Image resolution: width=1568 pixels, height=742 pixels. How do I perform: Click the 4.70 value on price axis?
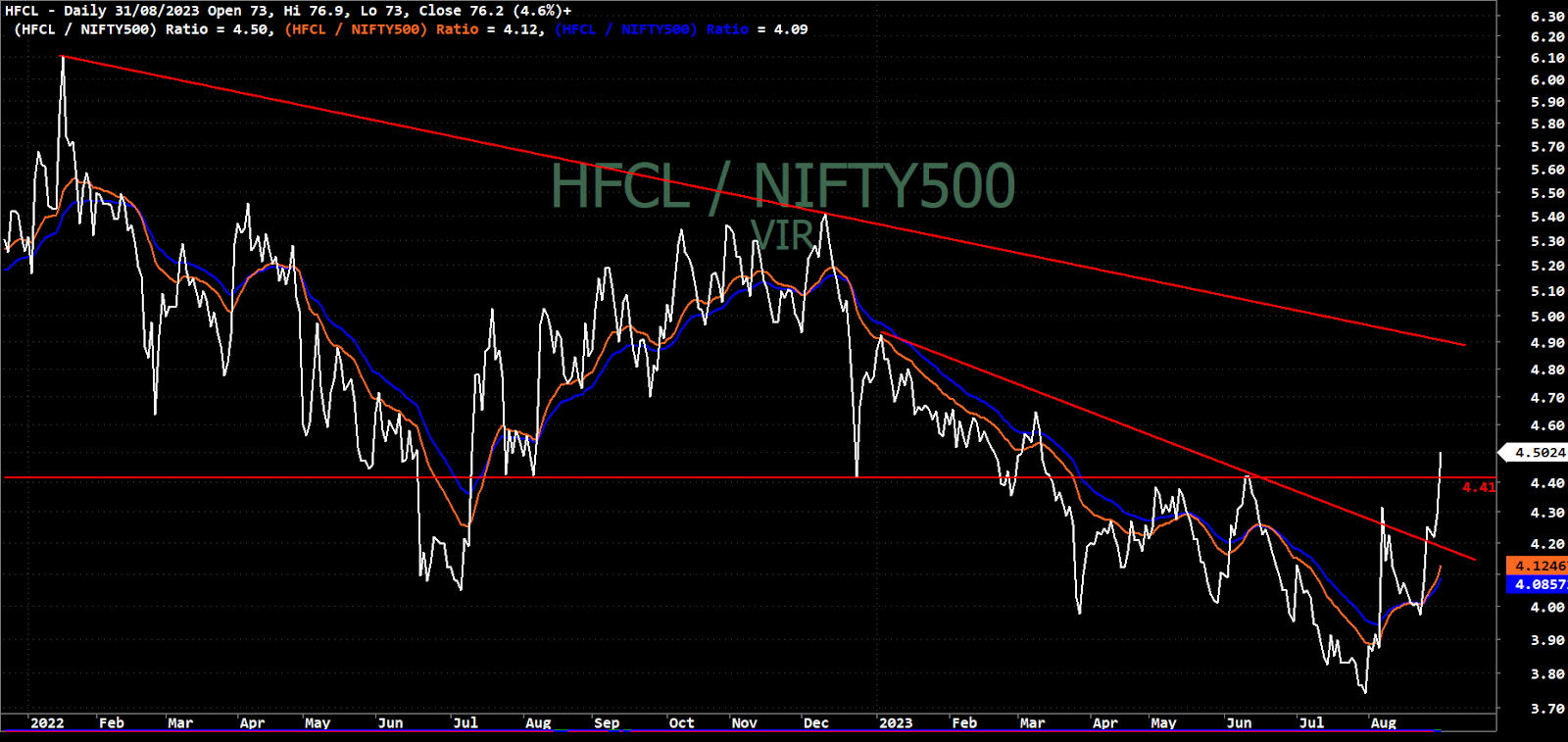pos(1547,398)
